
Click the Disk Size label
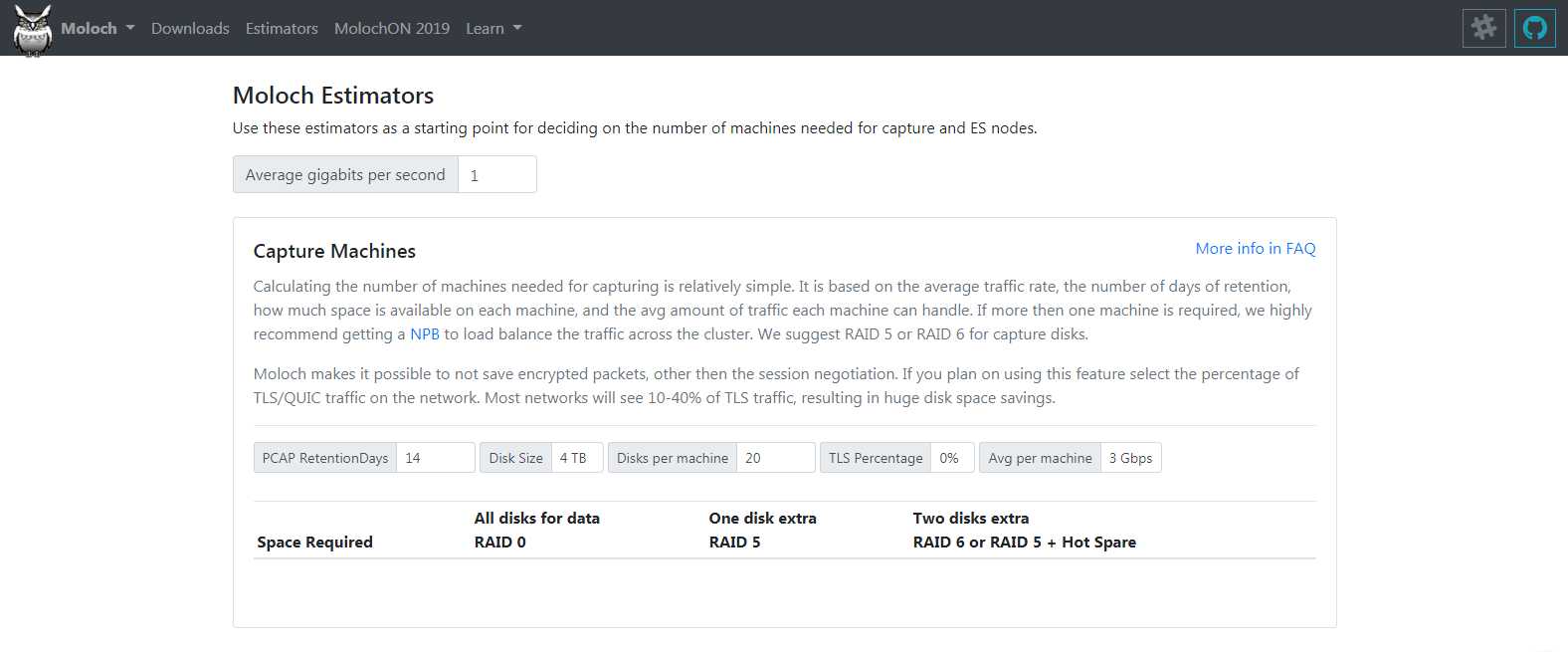(x=515, y=458)
